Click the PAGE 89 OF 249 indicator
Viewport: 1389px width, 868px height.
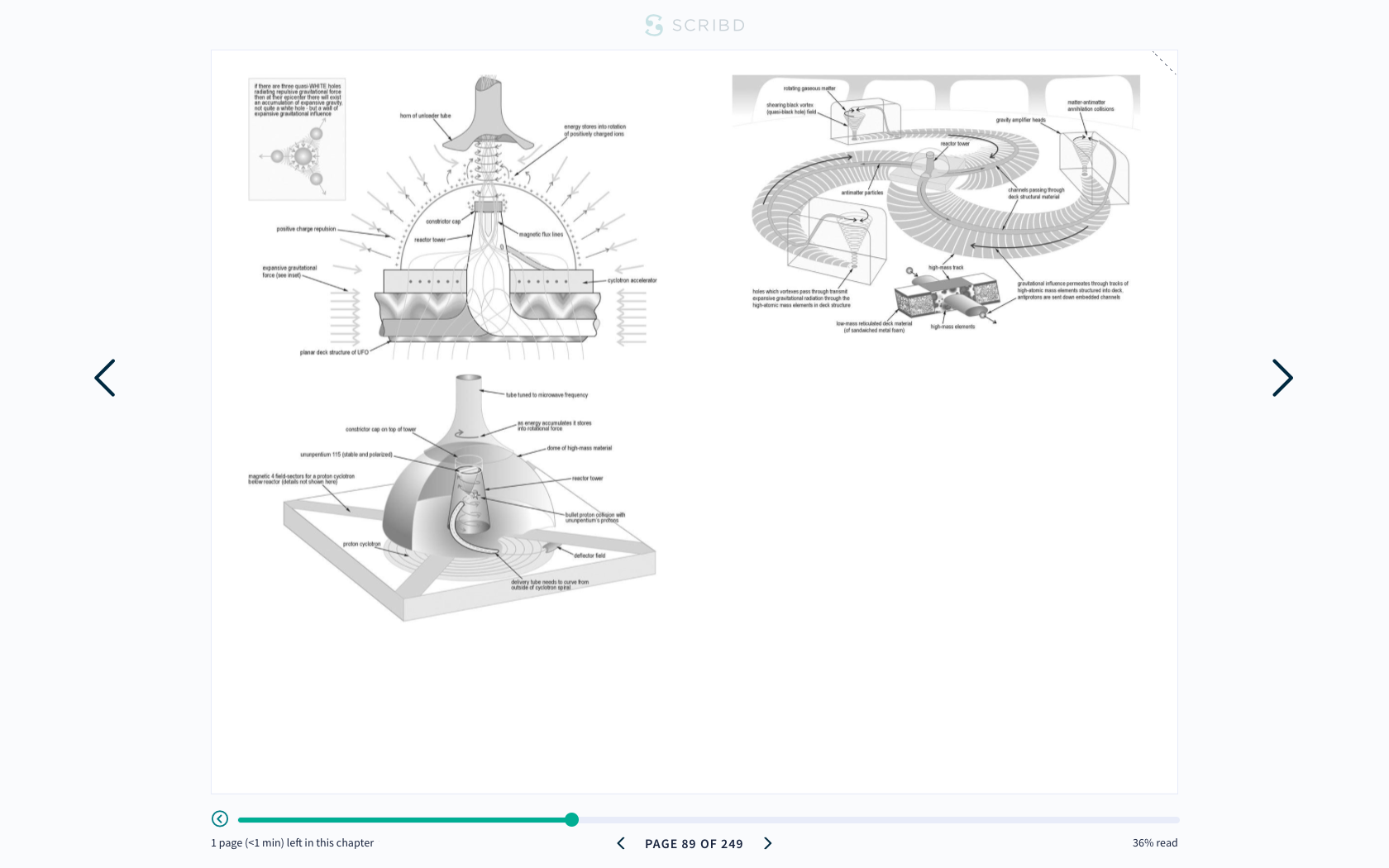694,844
